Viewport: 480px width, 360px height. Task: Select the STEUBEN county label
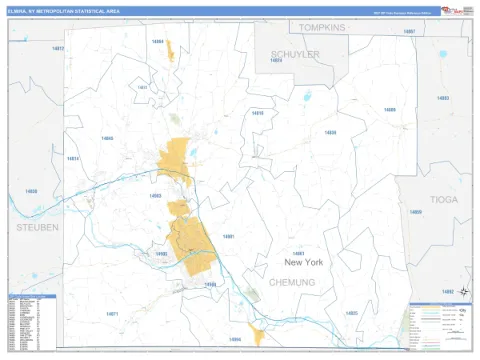point(37,227)
